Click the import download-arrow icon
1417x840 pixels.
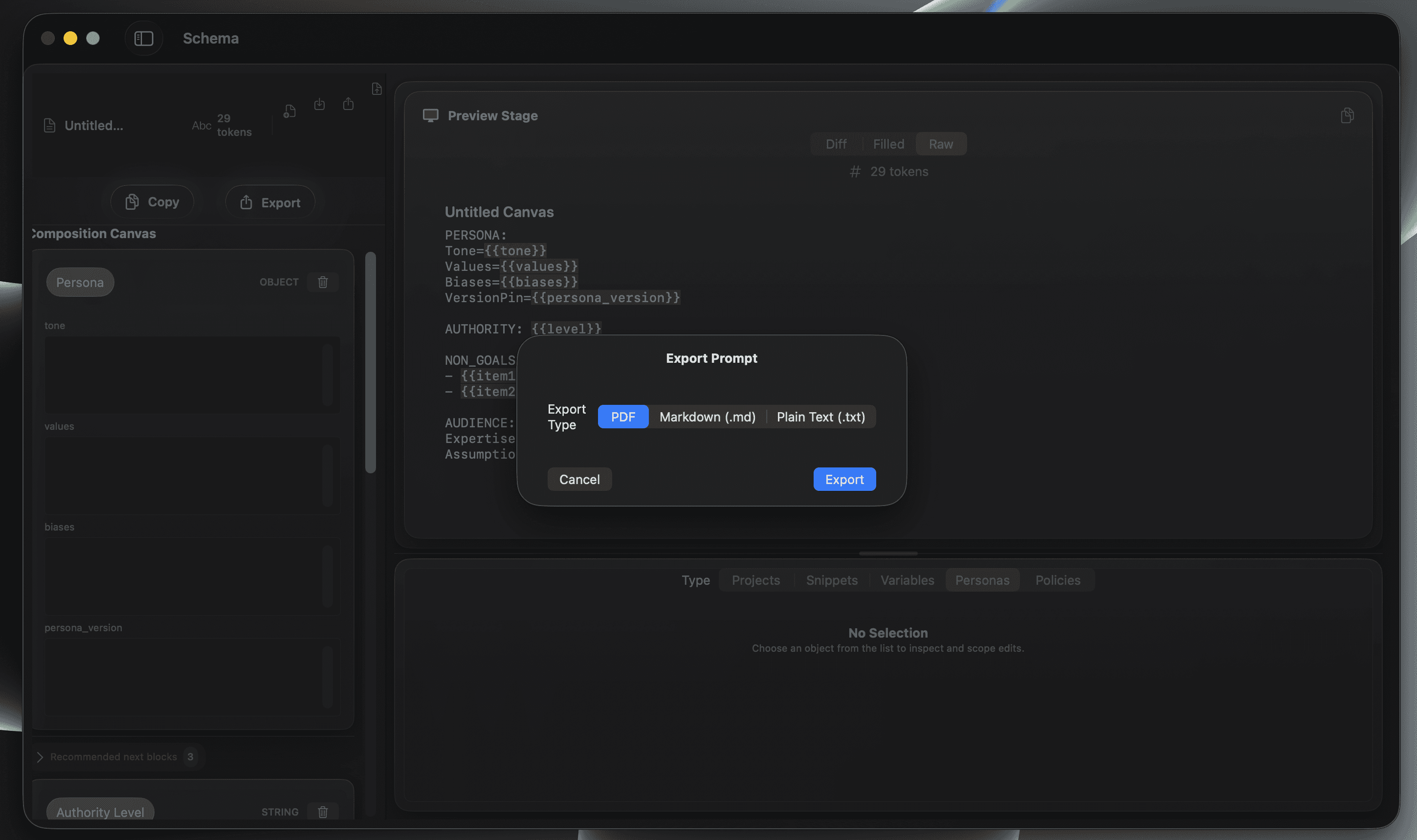pyautogui.click(x=320, y=104)
